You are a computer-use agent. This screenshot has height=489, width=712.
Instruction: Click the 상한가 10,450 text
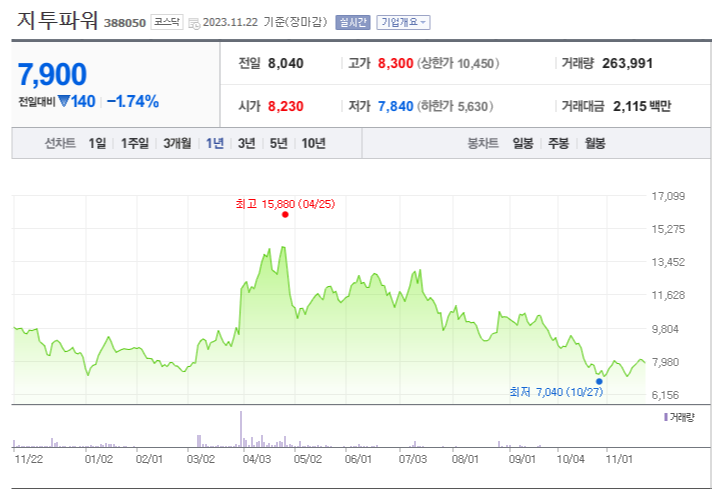tap(457, 63)
